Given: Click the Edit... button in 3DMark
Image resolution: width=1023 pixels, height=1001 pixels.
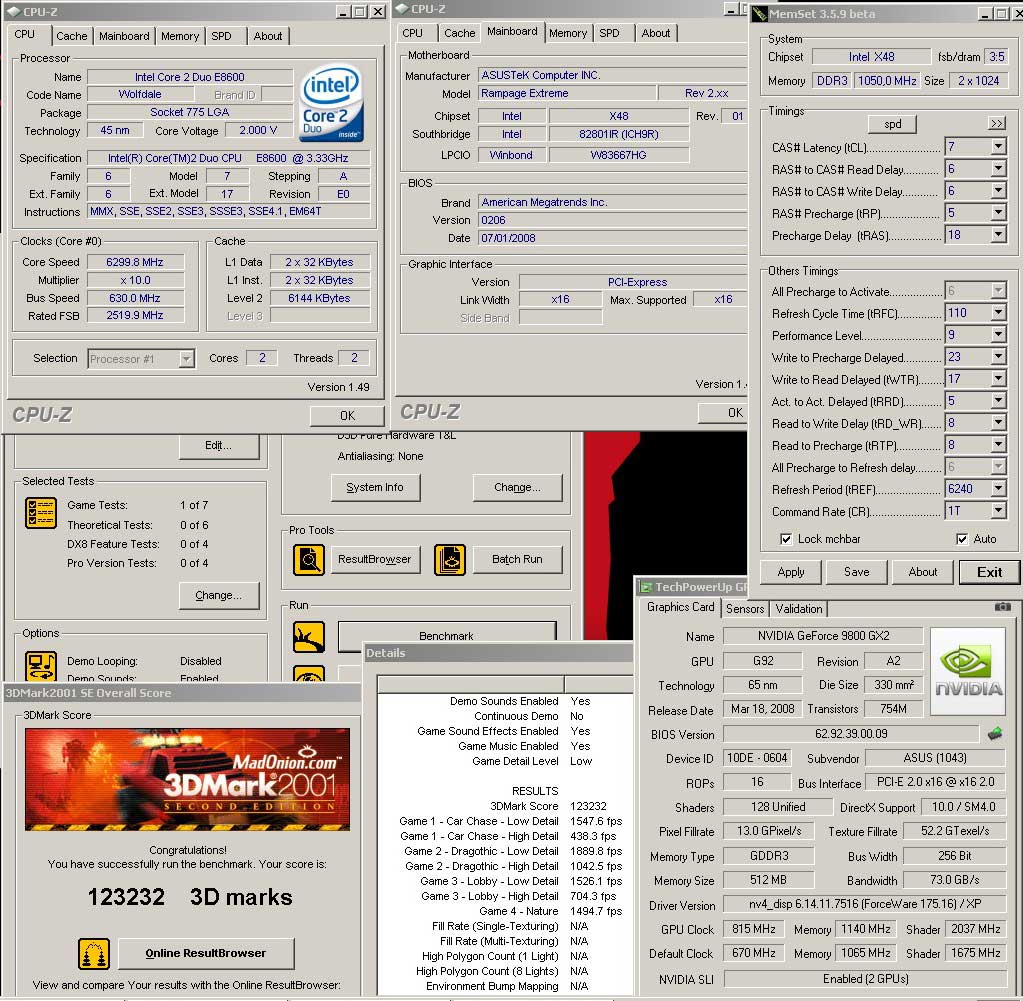Looking at the screenshot, I should pos(219,446).
